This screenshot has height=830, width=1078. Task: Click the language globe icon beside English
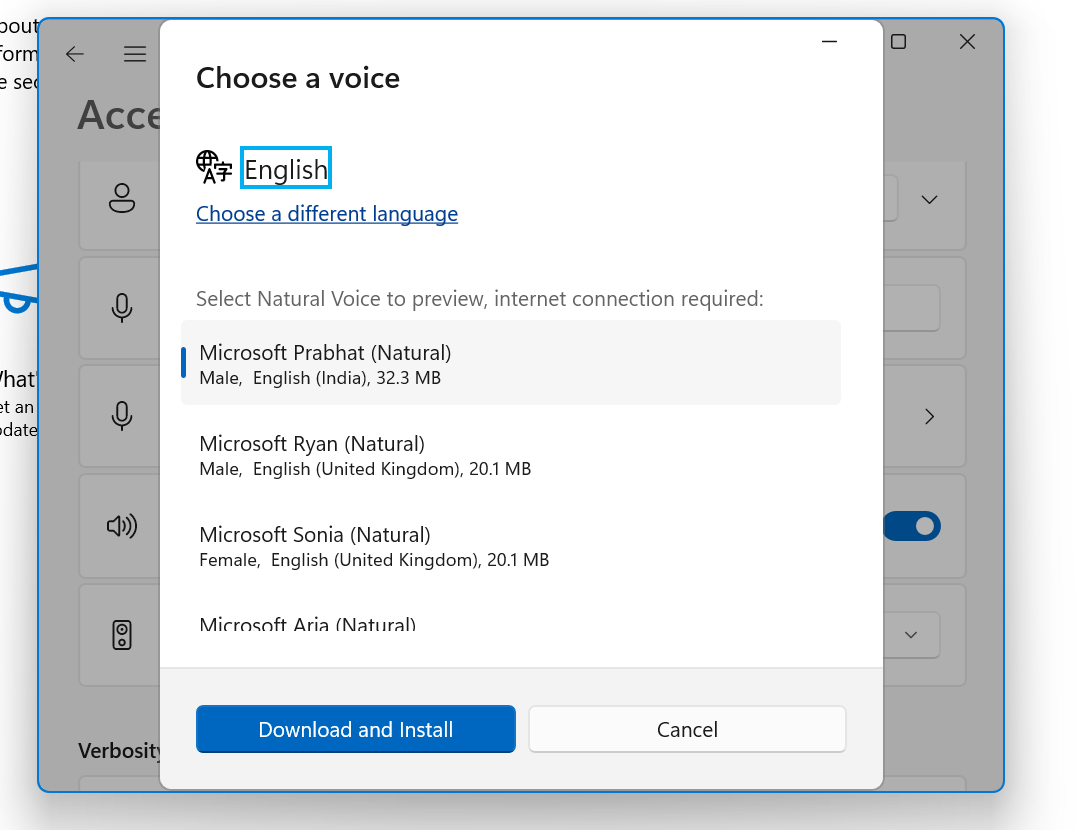(x=214, y=168)
